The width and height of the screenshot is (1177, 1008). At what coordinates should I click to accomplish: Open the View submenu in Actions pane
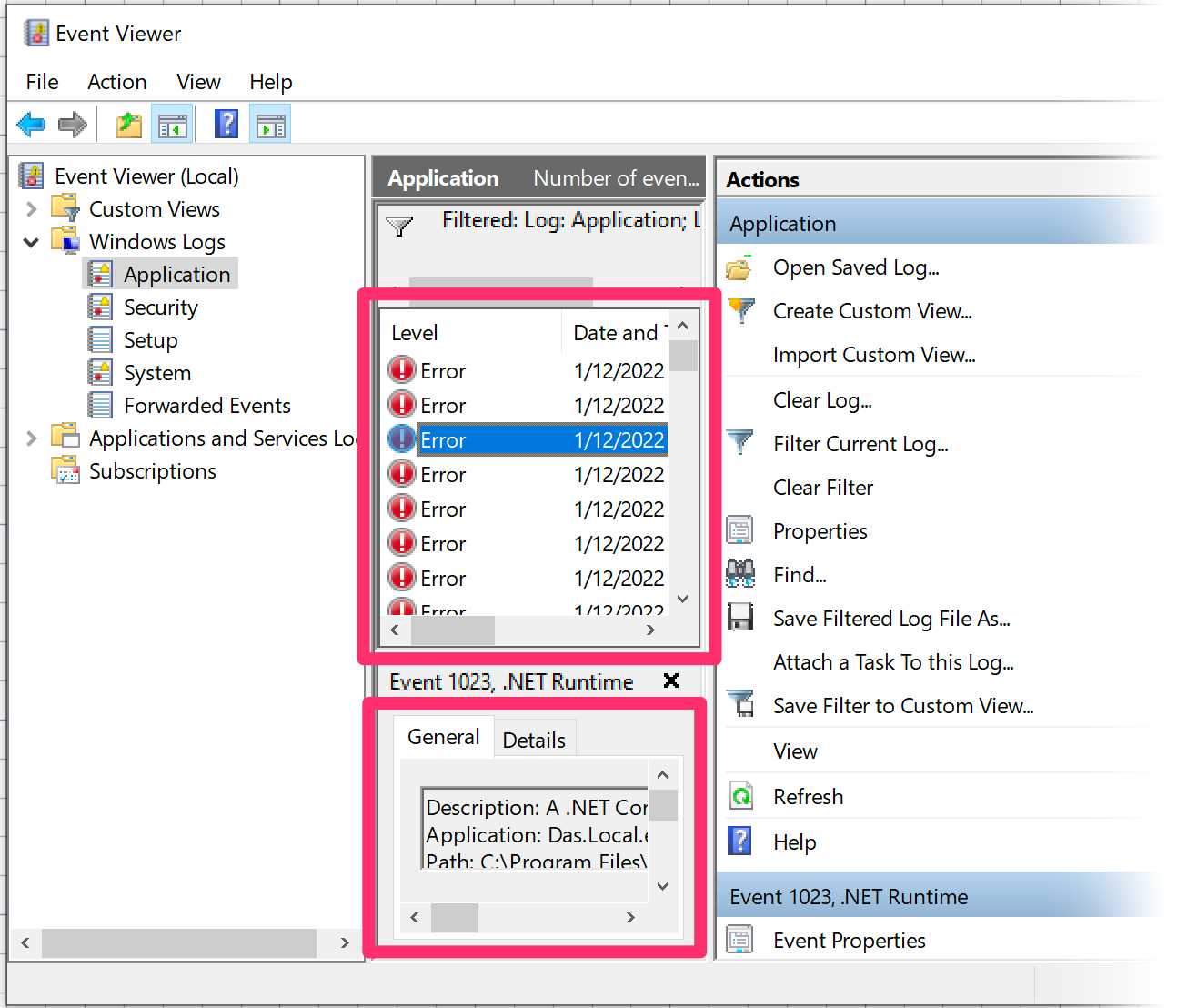(795, 751)
